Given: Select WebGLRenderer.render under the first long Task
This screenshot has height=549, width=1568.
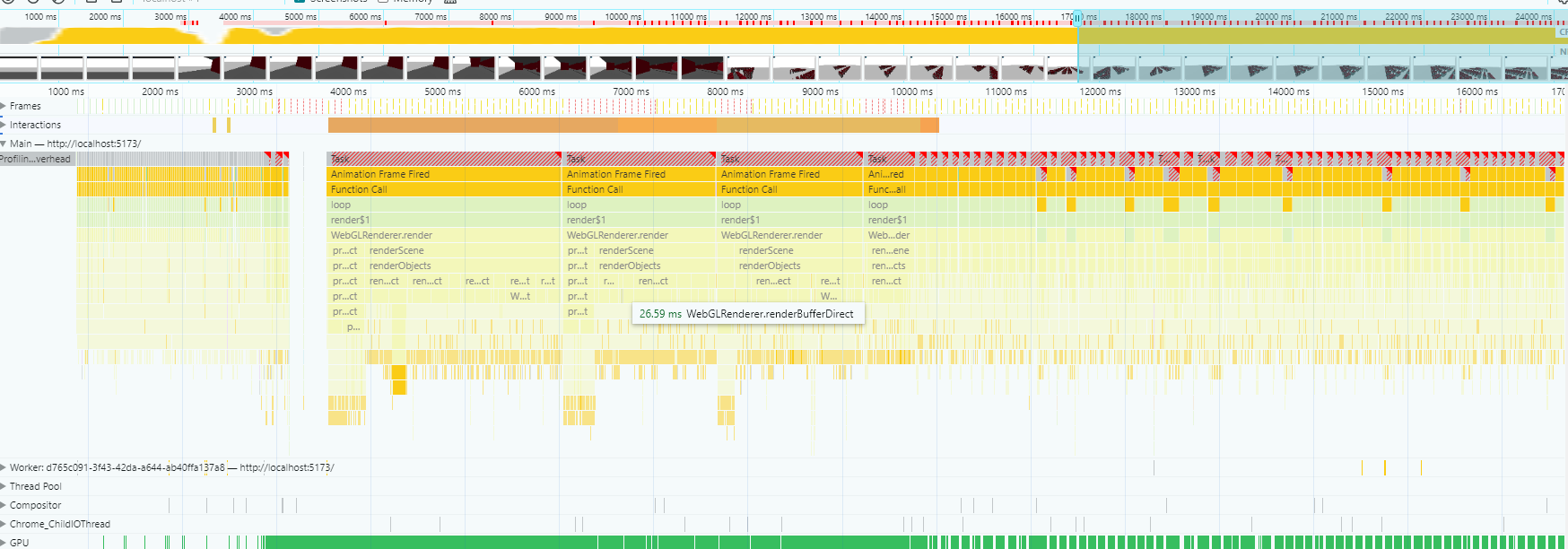Looking at the screenshot, I should (444, 235).
